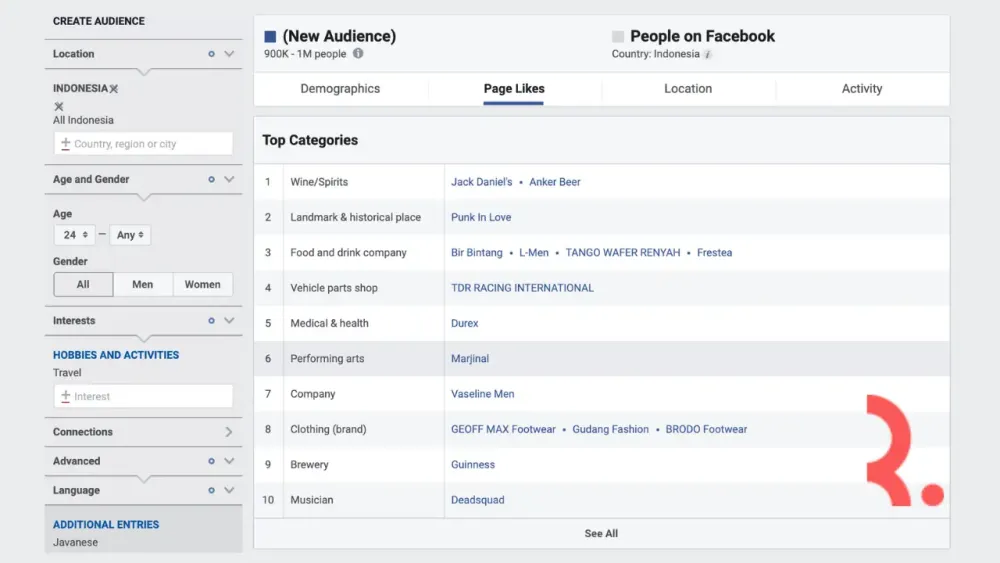Image resolution: width=1000 pixels, height=563 pixels.
Task: Collapse the Interests section chevron
Action: coord(229,321)
